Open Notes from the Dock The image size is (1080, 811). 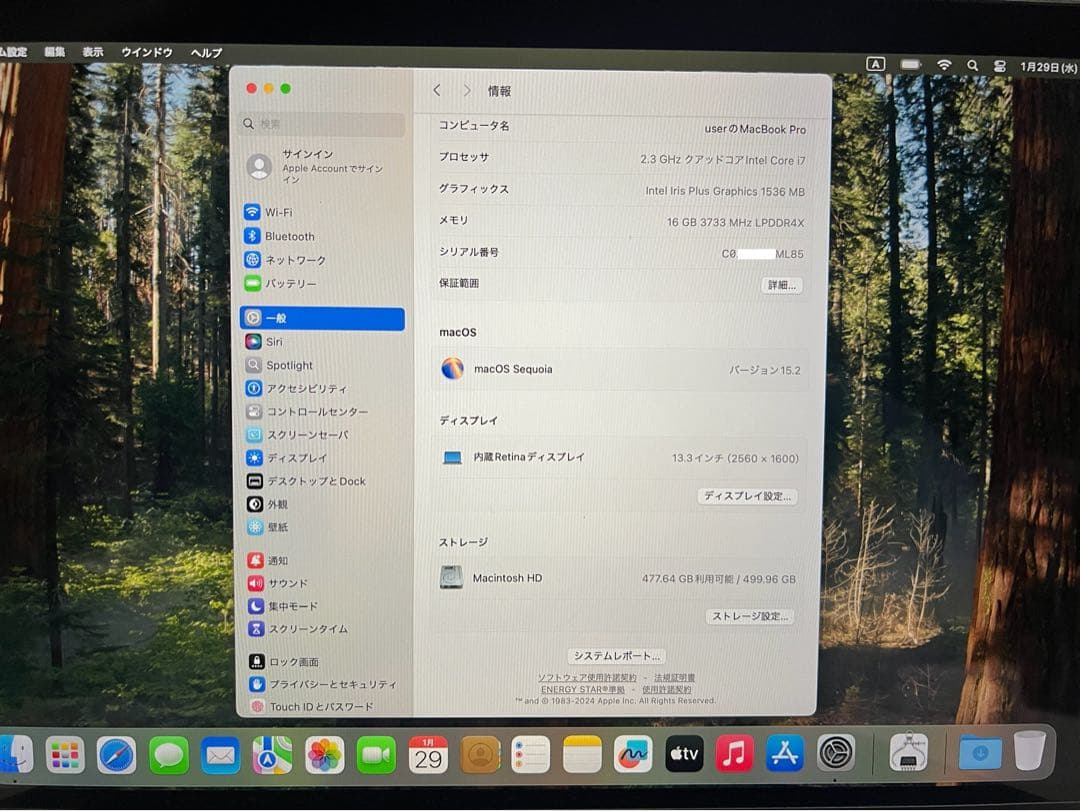click(582, 754)
